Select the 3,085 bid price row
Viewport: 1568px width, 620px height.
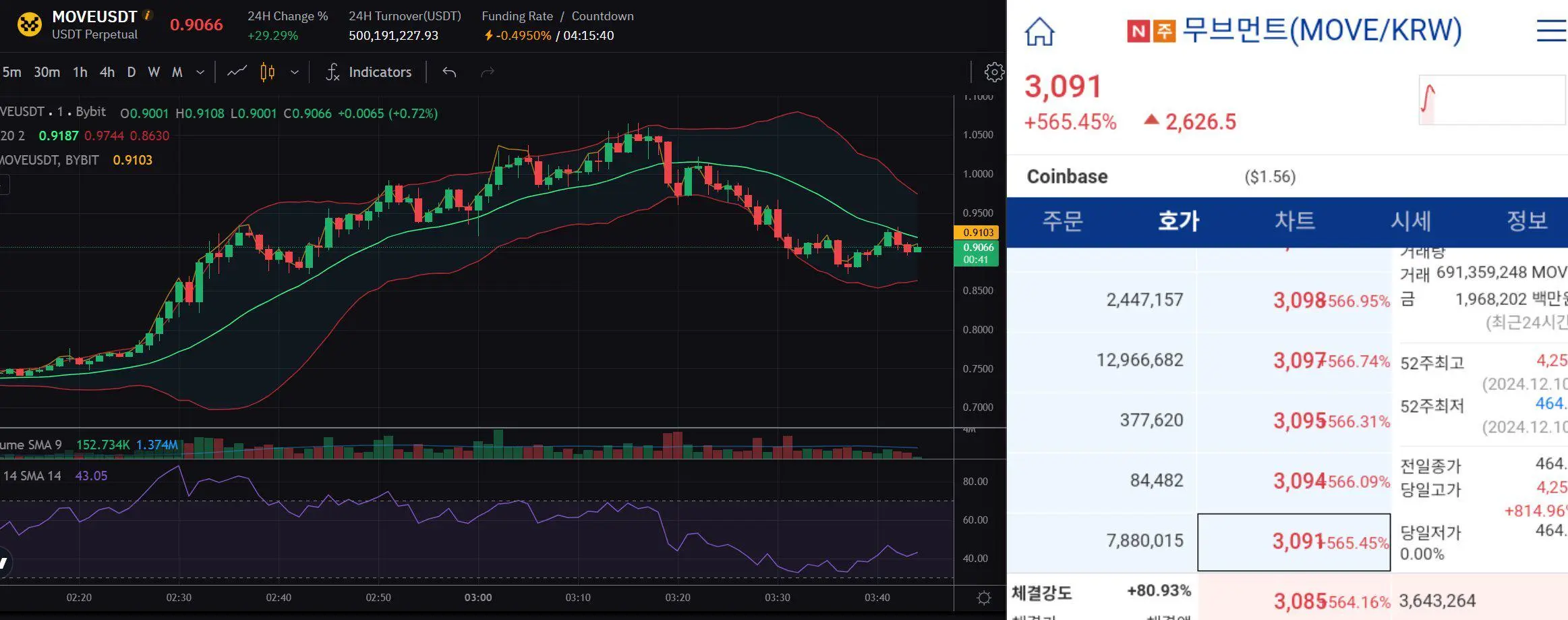click(x=1294, y=600)
